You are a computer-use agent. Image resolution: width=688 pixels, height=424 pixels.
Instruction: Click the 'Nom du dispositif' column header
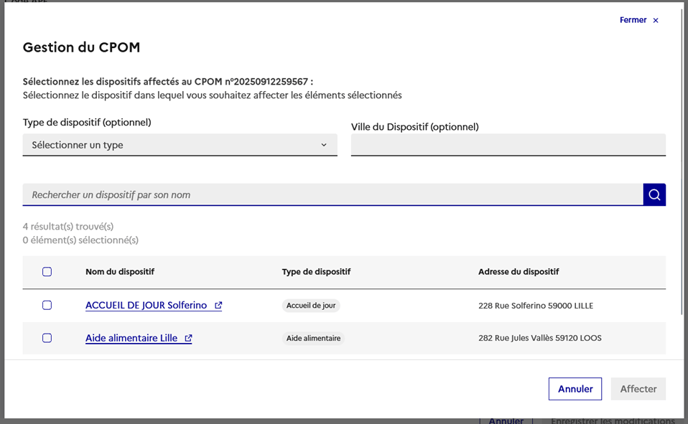coord(120,272)
